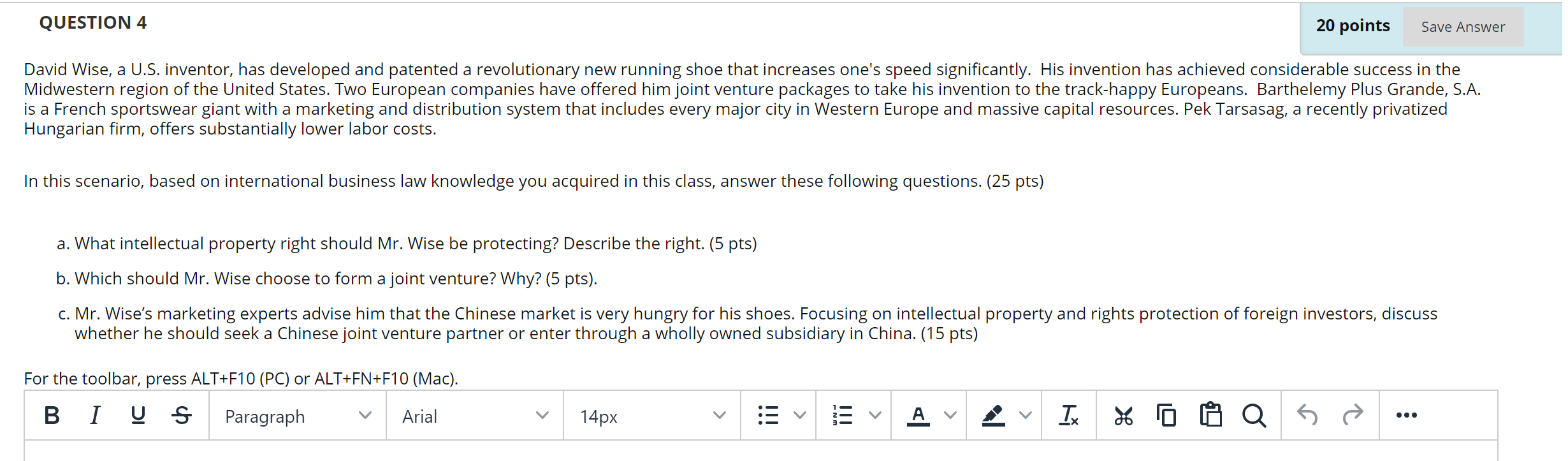Clear formatting with the Tx icon
Screen dimensions: 1568x461
tap(1069, 415)
